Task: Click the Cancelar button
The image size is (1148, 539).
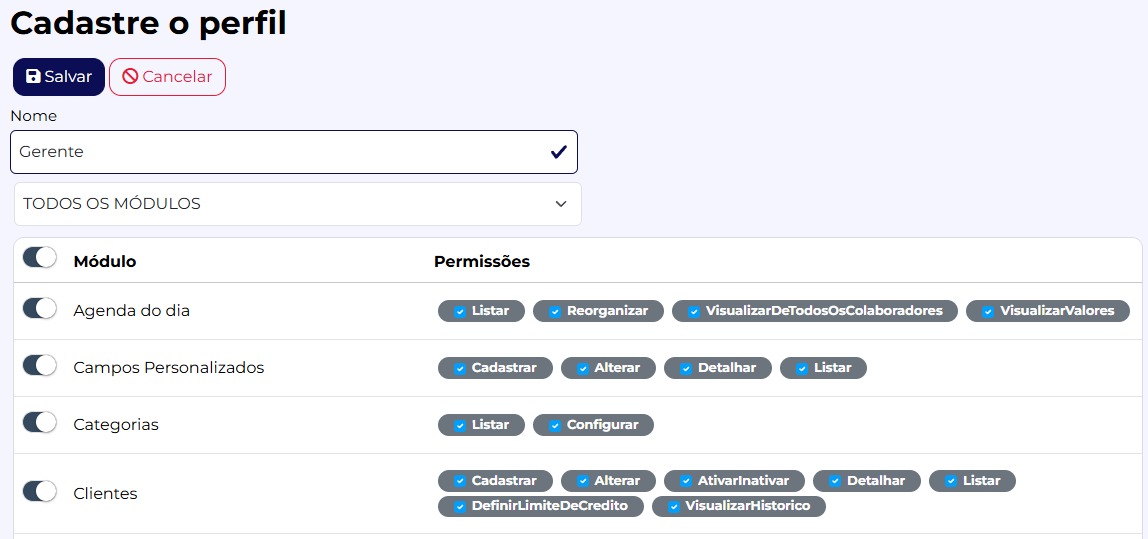Action: (x=167, y=77)
